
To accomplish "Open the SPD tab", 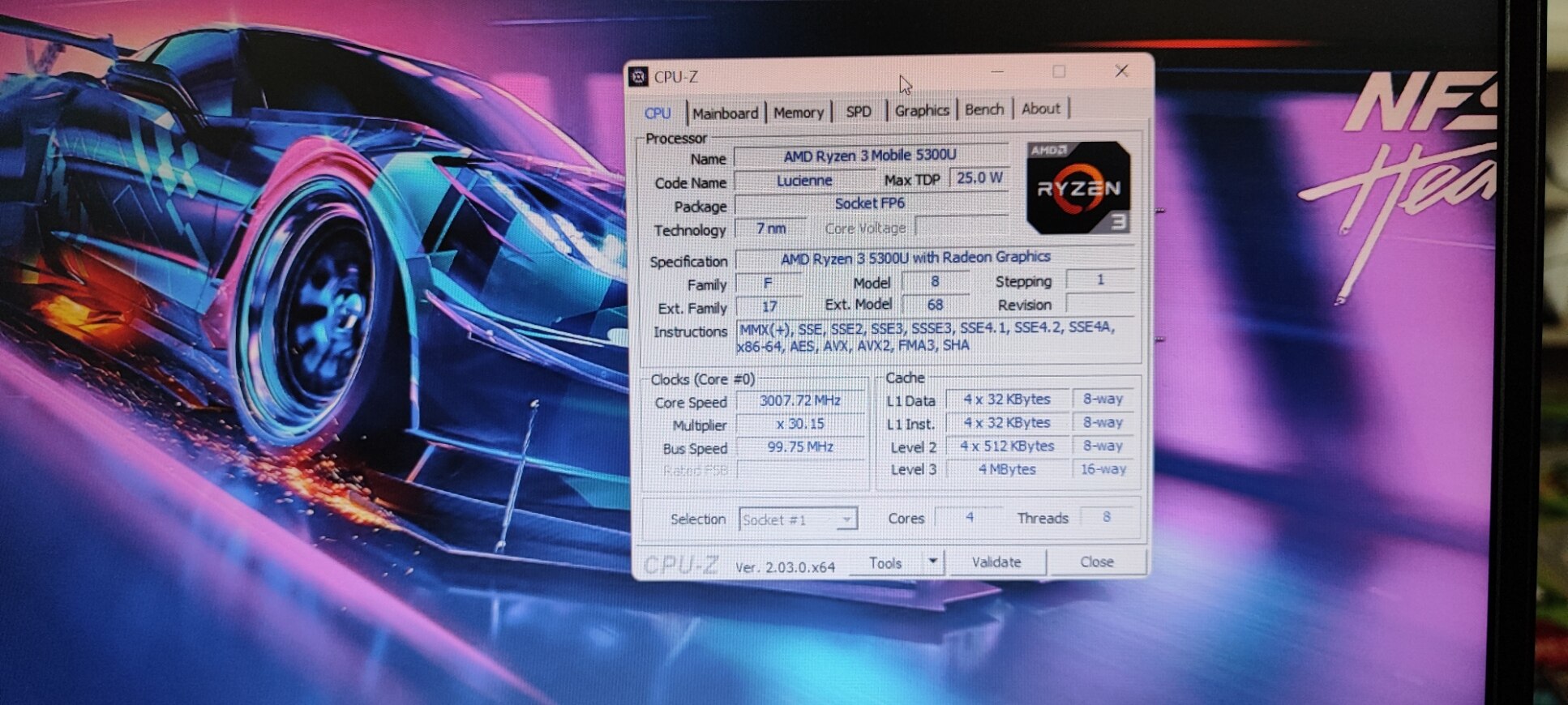I will coord(859,112).
